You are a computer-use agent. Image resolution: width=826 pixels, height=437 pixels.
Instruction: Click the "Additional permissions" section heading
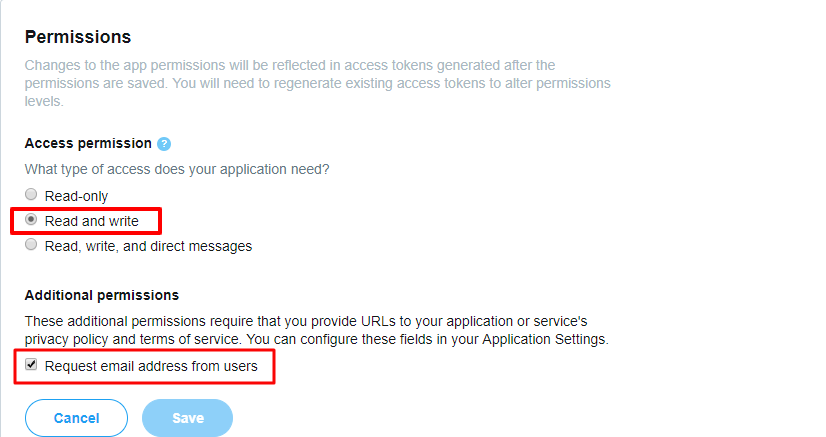click(x=102, y=295)
